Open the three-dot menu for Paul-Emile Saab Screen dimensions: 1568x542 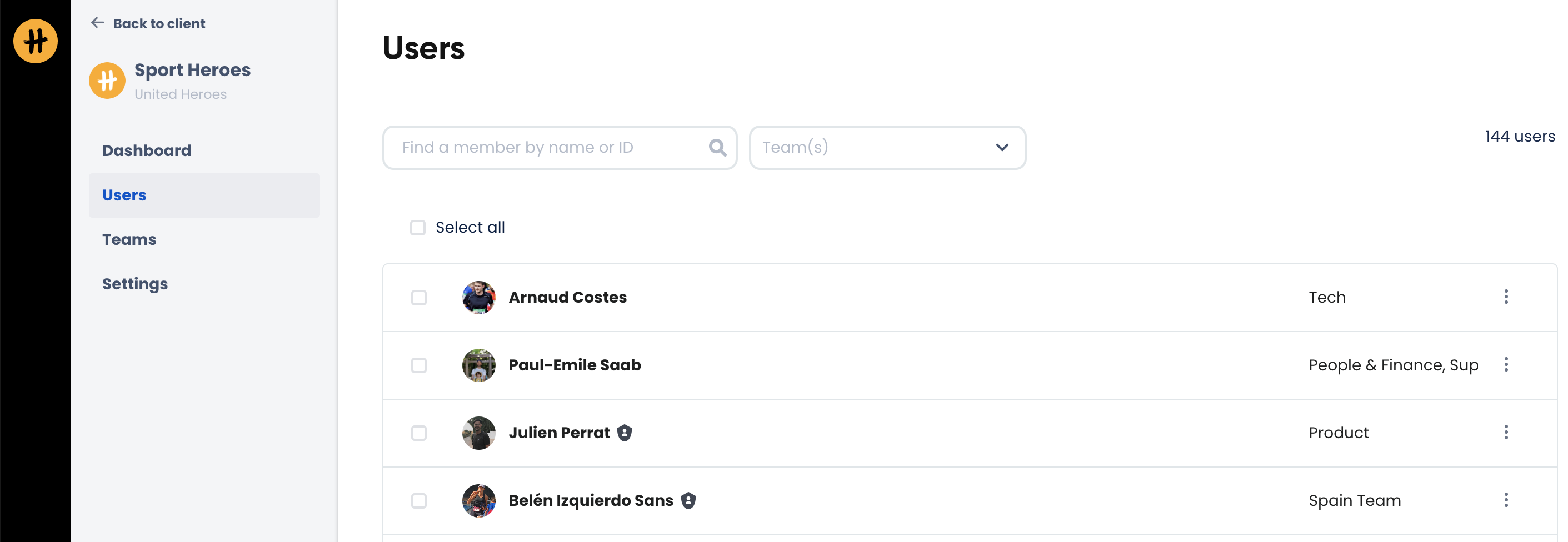(1506, 365)
